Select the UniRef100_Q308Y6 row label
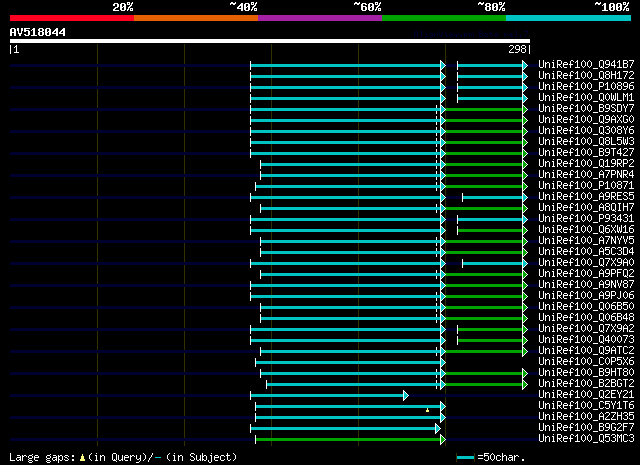Image resolution: width=640 pixels, height=465 pixels. [x=586, y=131]
